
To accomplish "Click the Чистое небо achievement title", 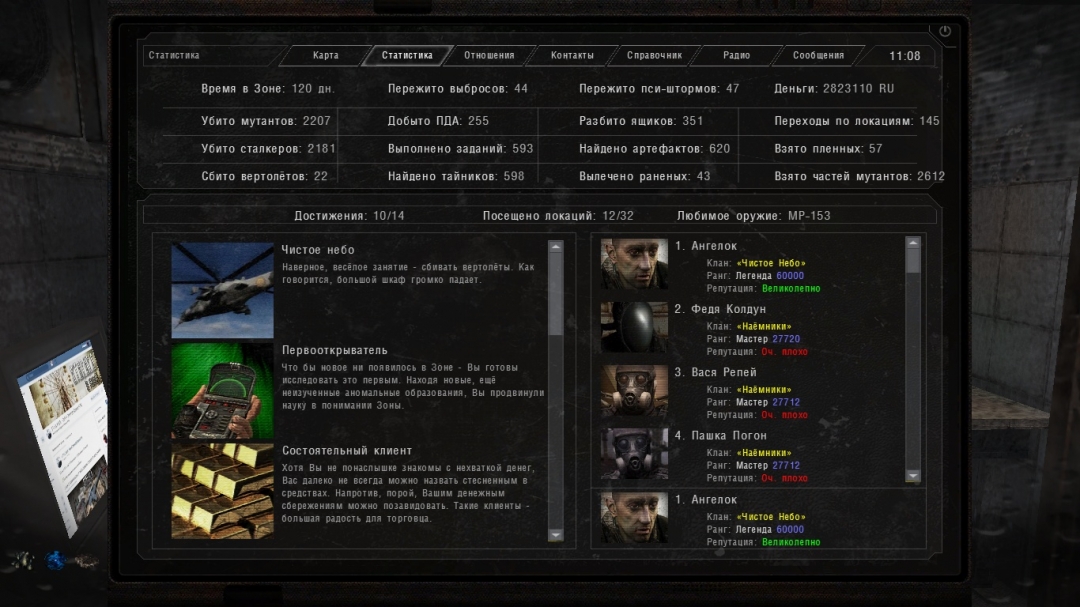I will tap(318, 250).
